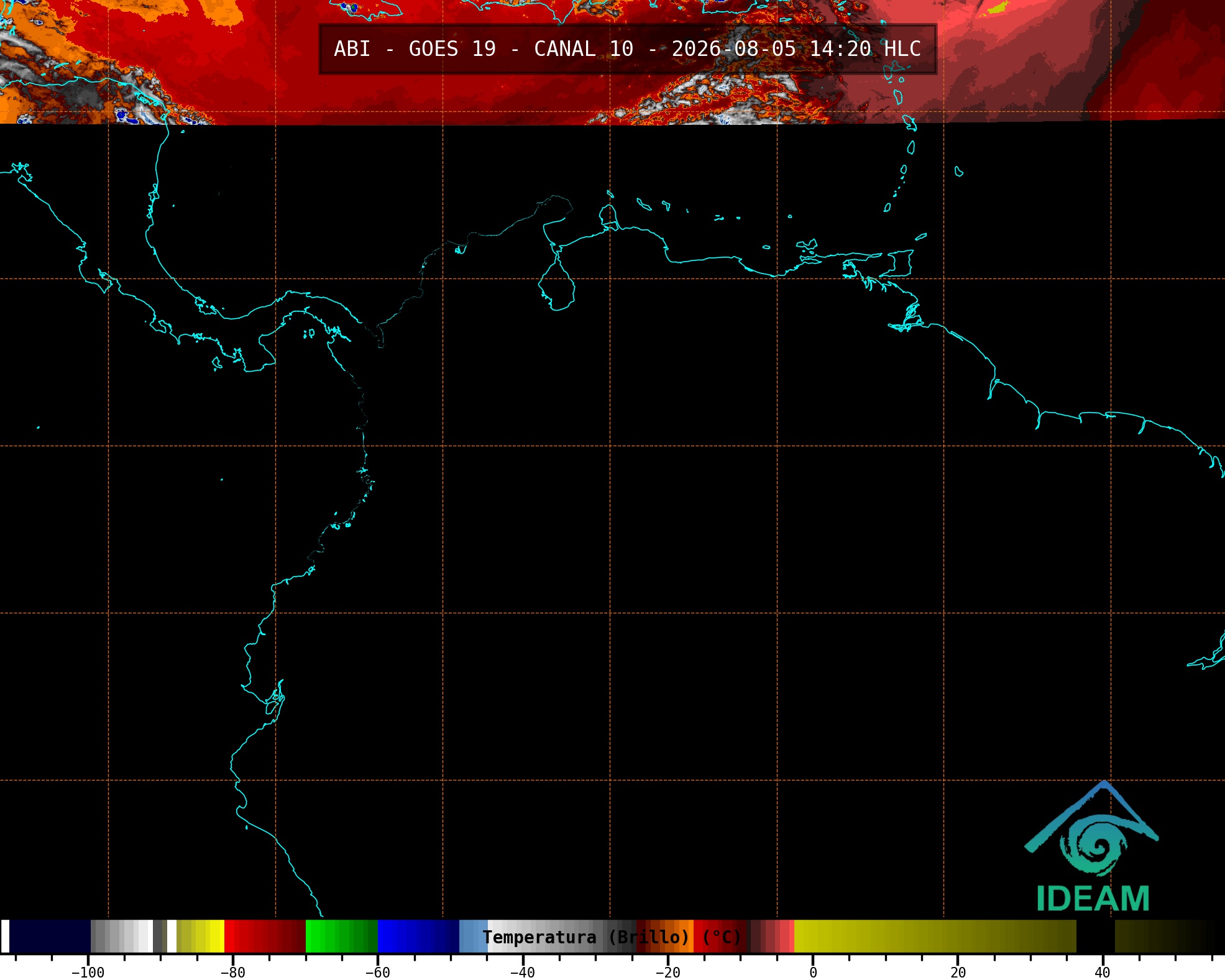The width and height of the screenshot is (1225, 980).
Task: Click the -20 tick label on colorbar
Action: (668, 973)
